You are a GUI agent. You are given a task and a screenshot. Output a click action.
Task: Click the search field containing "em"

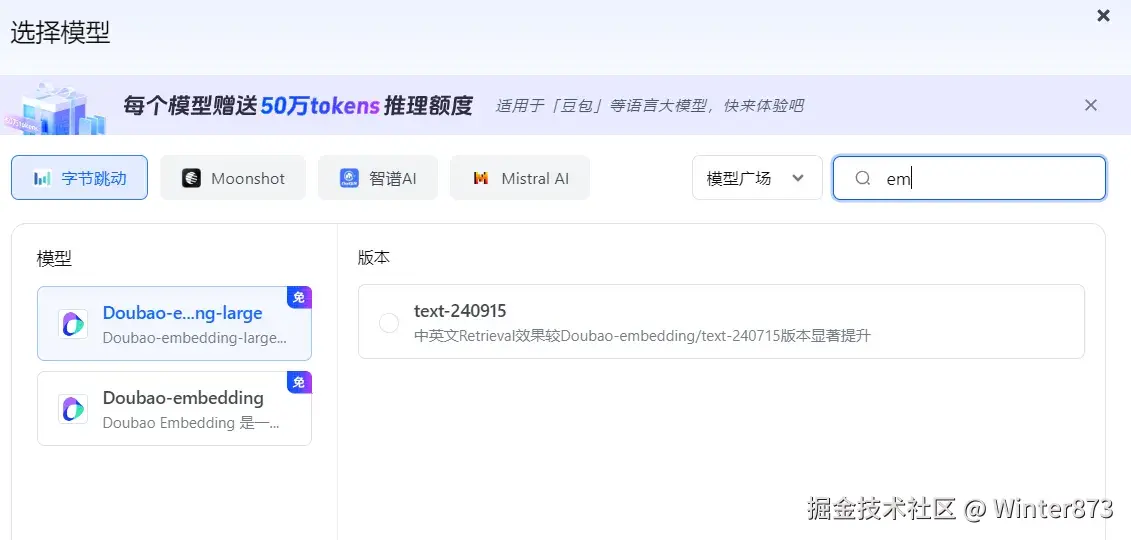pyautogui.click(x=969, y=178)
